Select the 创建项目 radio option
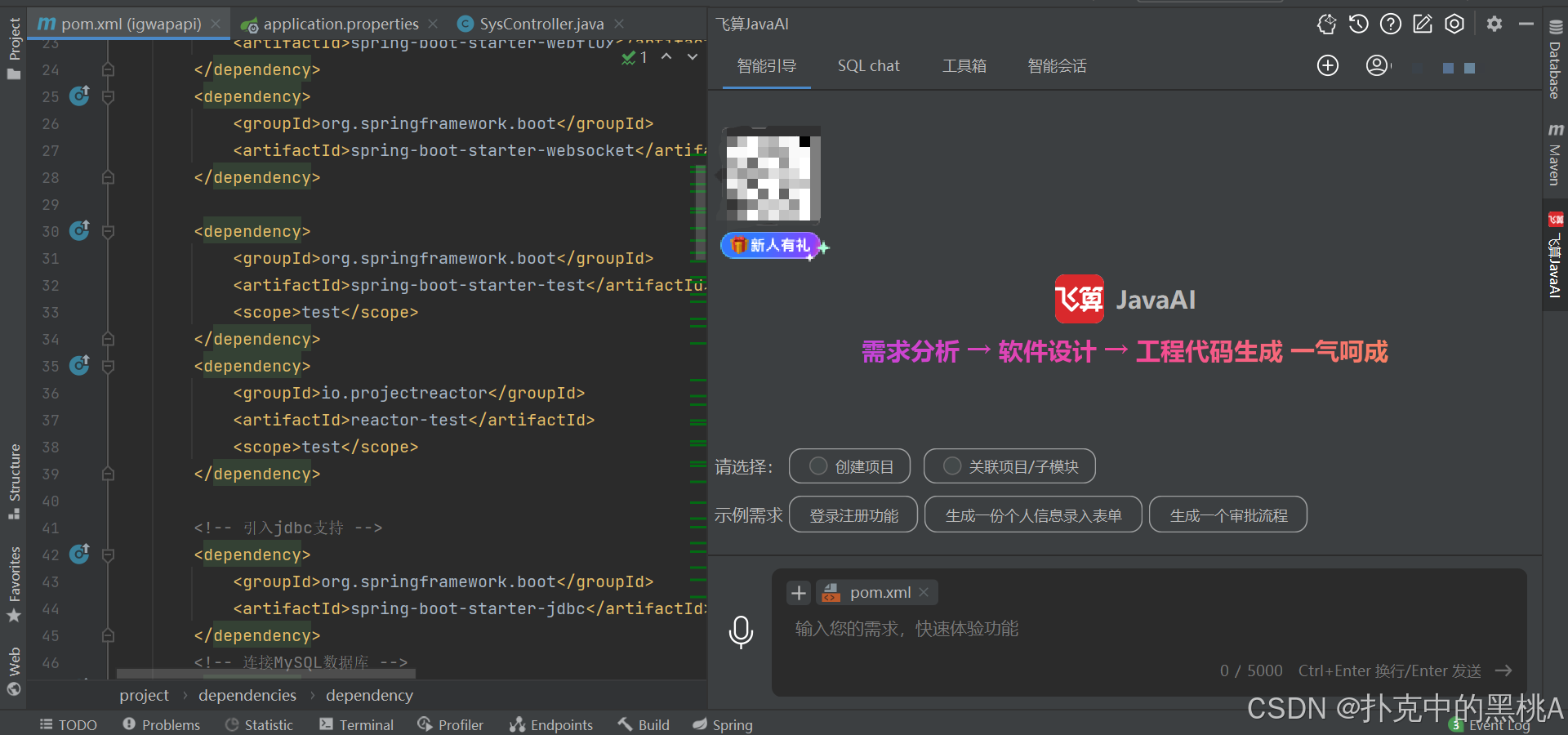The width and height of the screenshot is (1568, 735). coord(849,466)
